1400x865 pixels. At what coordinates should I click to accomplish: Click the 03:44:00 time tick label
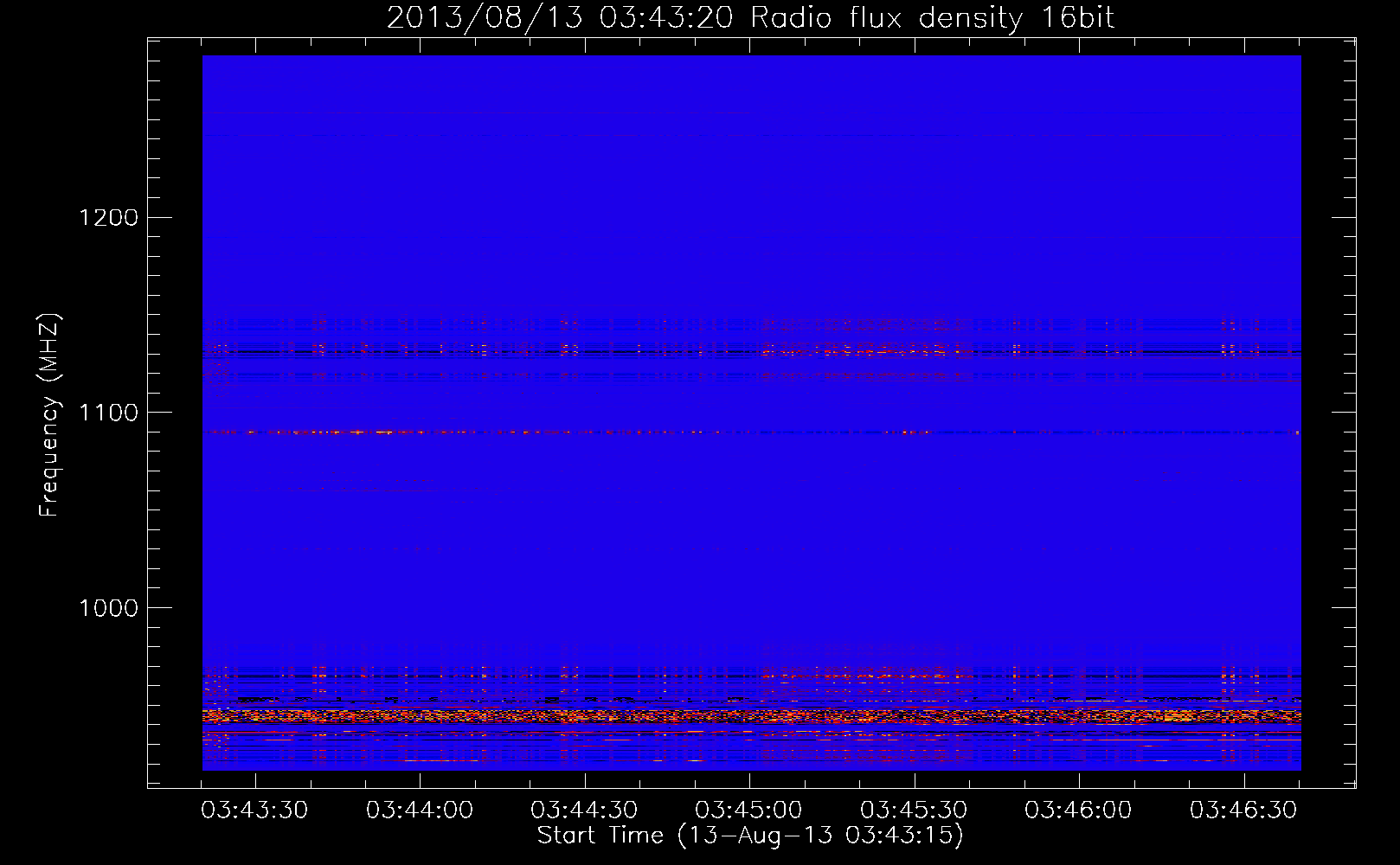[420, 811]
